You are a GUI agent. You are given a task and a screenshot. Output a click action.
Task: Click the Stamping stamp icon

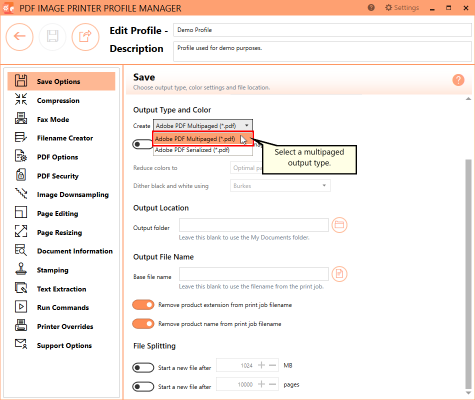click(x=21, y=269)
